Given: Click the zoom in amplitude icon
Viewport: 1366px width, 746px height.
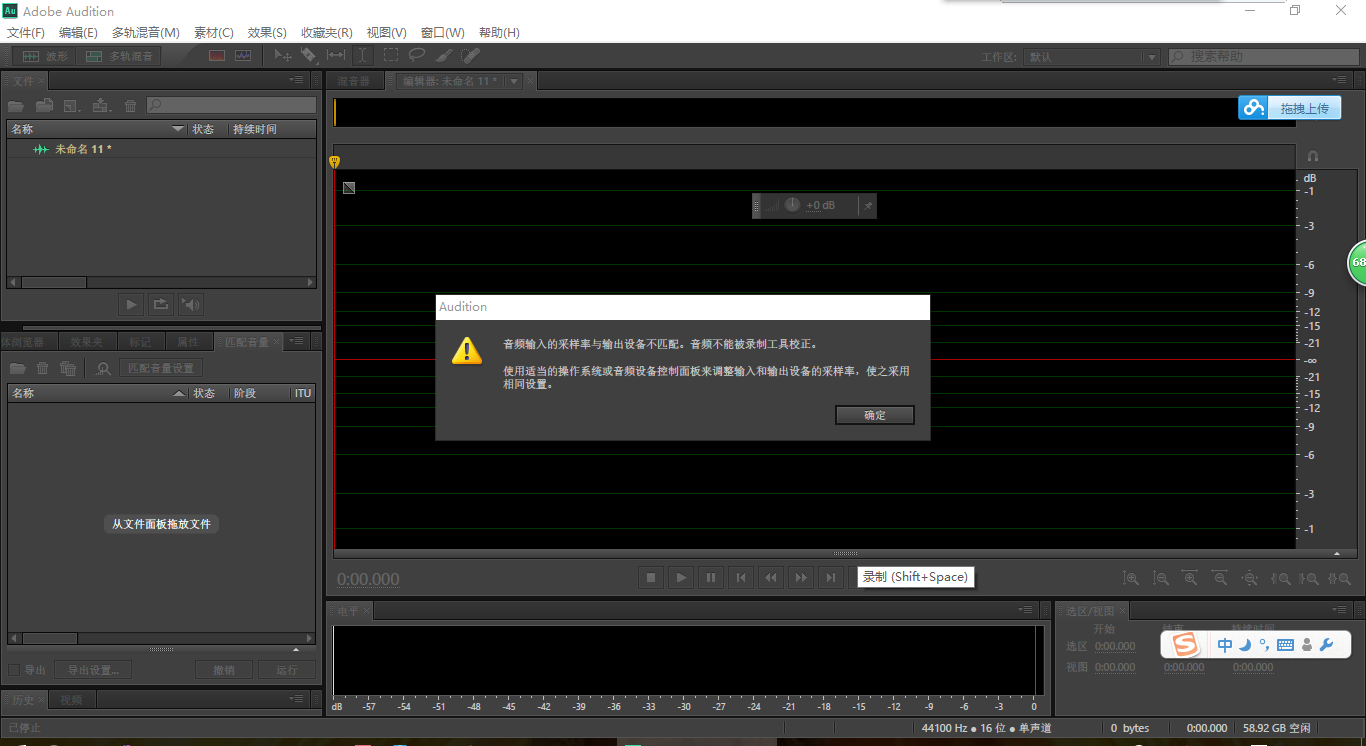Looking at the screenshot, I should click(1130, 578).
